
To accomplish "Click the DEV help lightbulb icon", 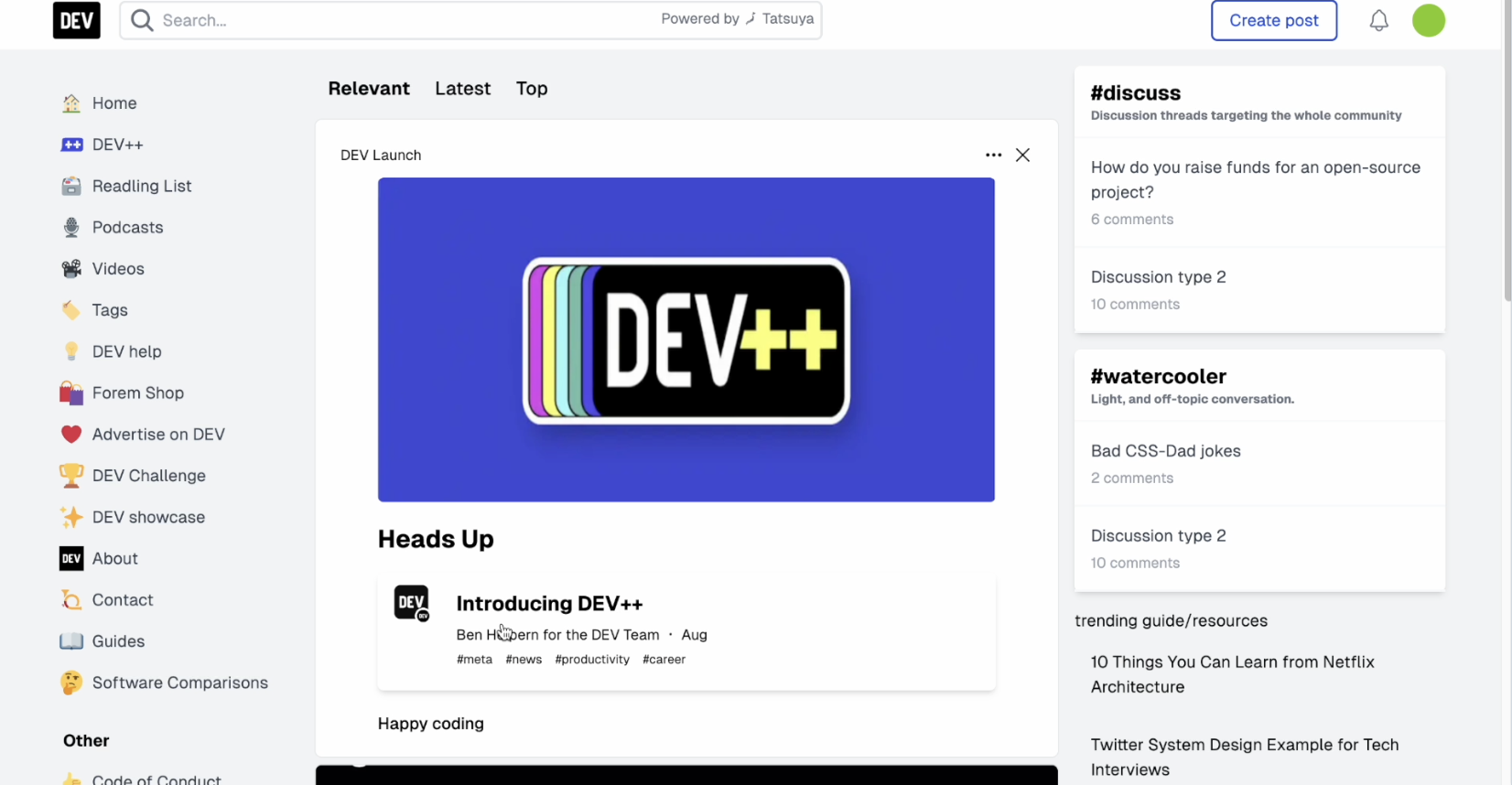I will [x=71, y=351].
